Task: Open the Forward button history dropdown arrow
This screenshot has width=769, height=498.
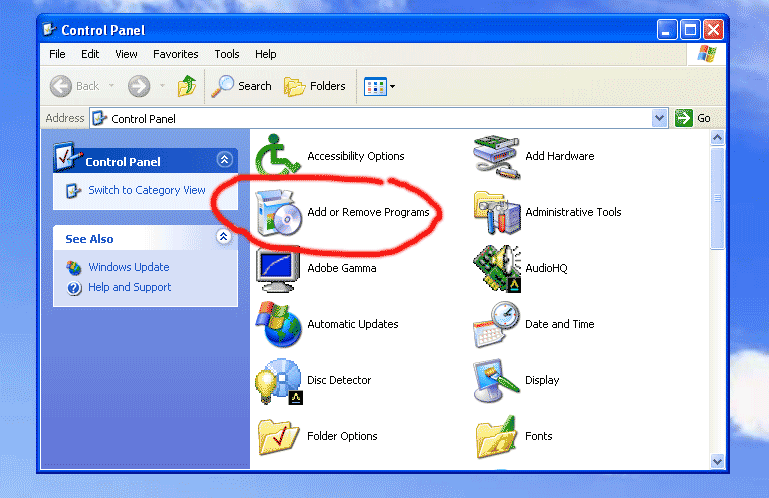Action: pos(162,86)
